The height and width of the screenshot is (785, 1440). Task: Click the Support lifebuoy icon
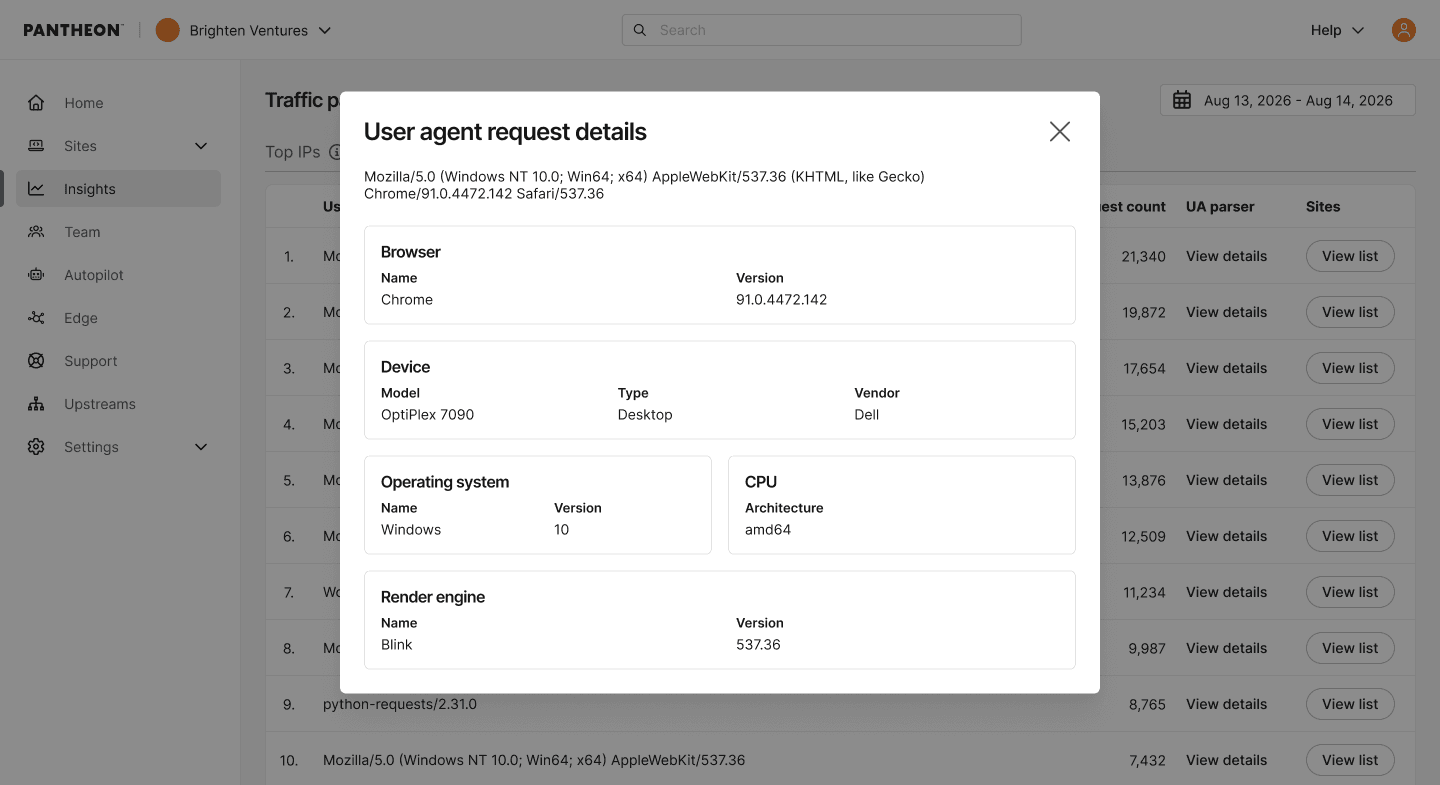pyautogui.click(x=36, y=361)
